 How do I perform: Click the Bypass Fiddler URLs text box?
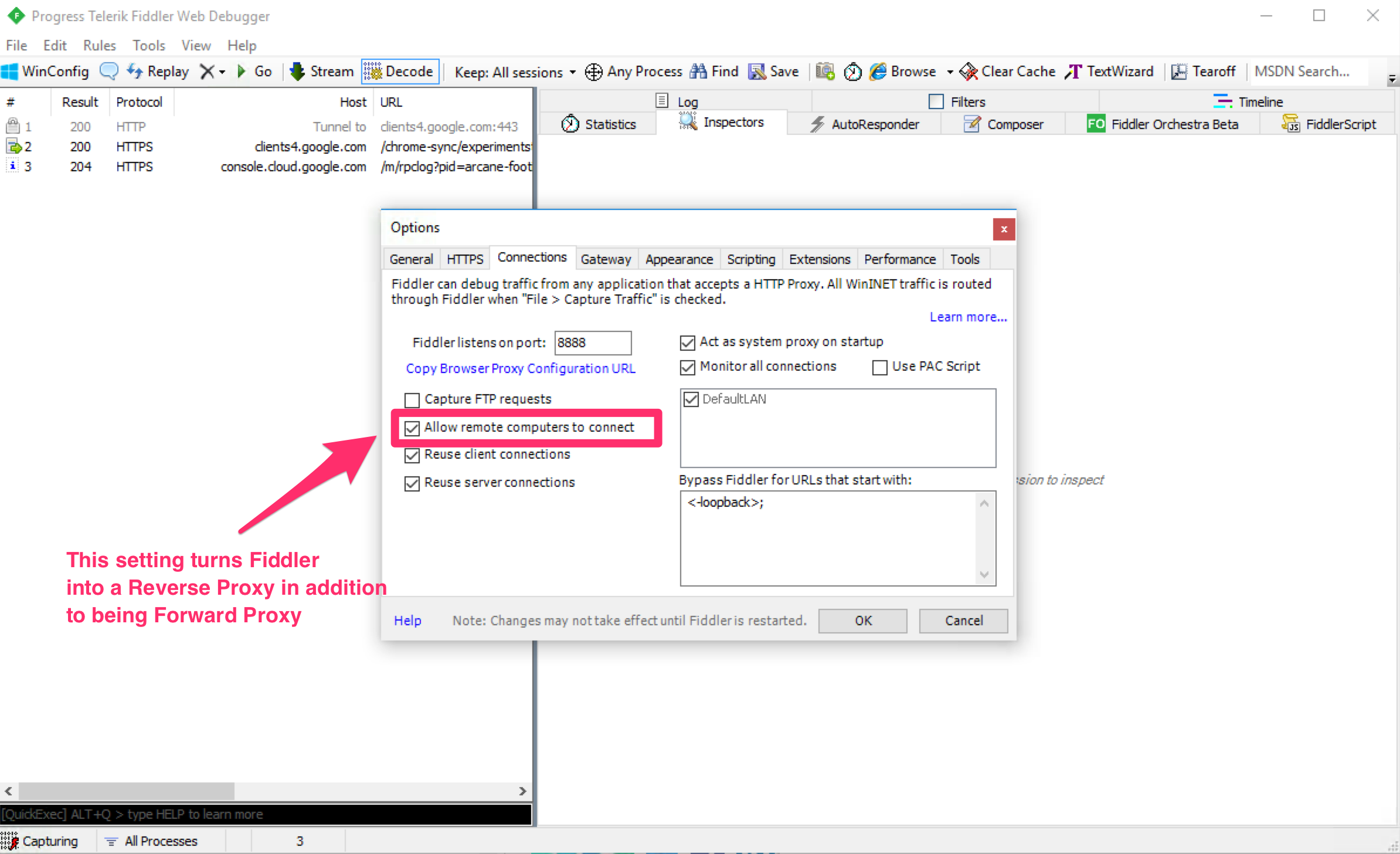[x=838, y=538]
